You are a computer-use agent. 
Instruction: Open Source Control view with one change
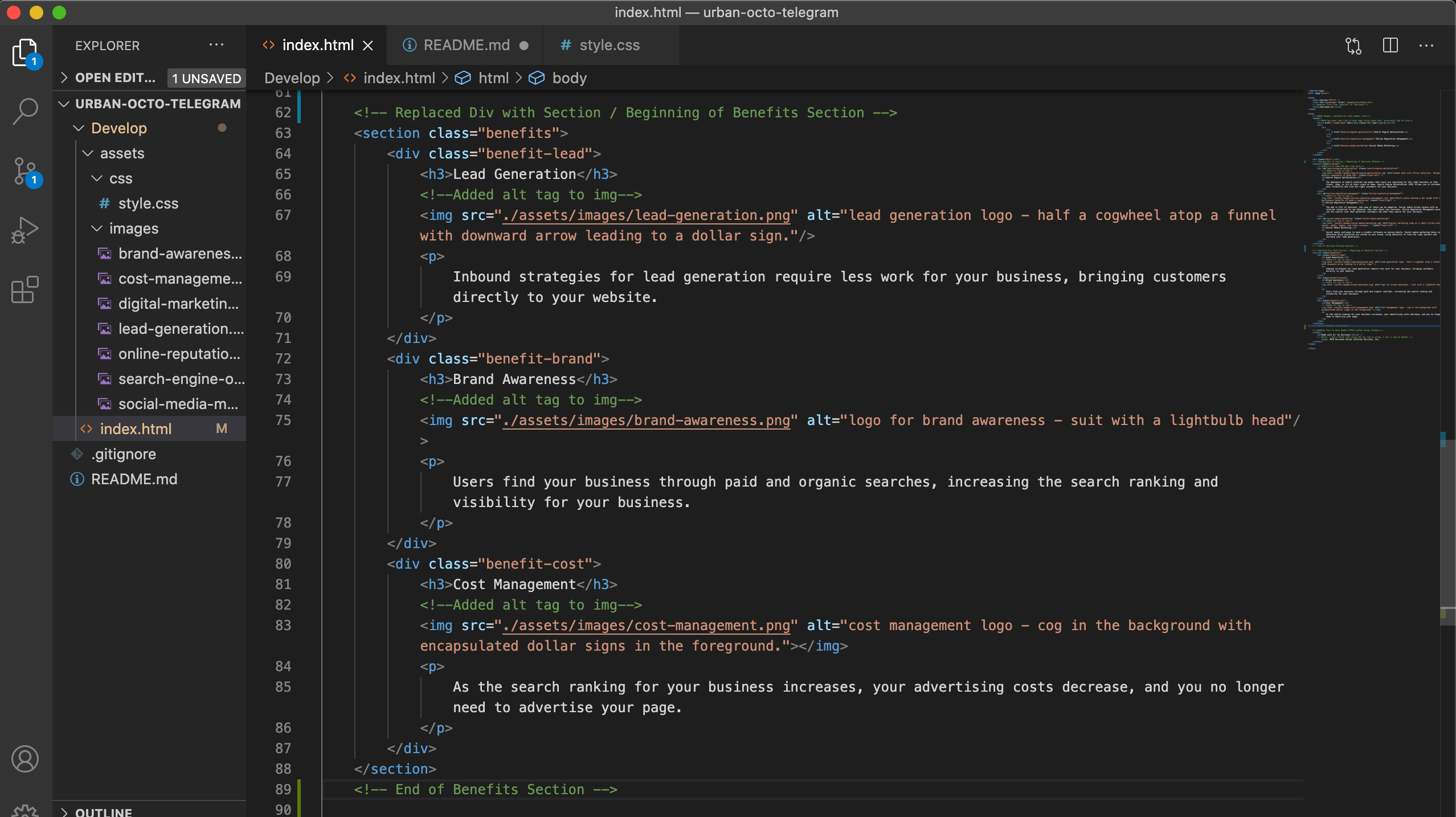25,171
